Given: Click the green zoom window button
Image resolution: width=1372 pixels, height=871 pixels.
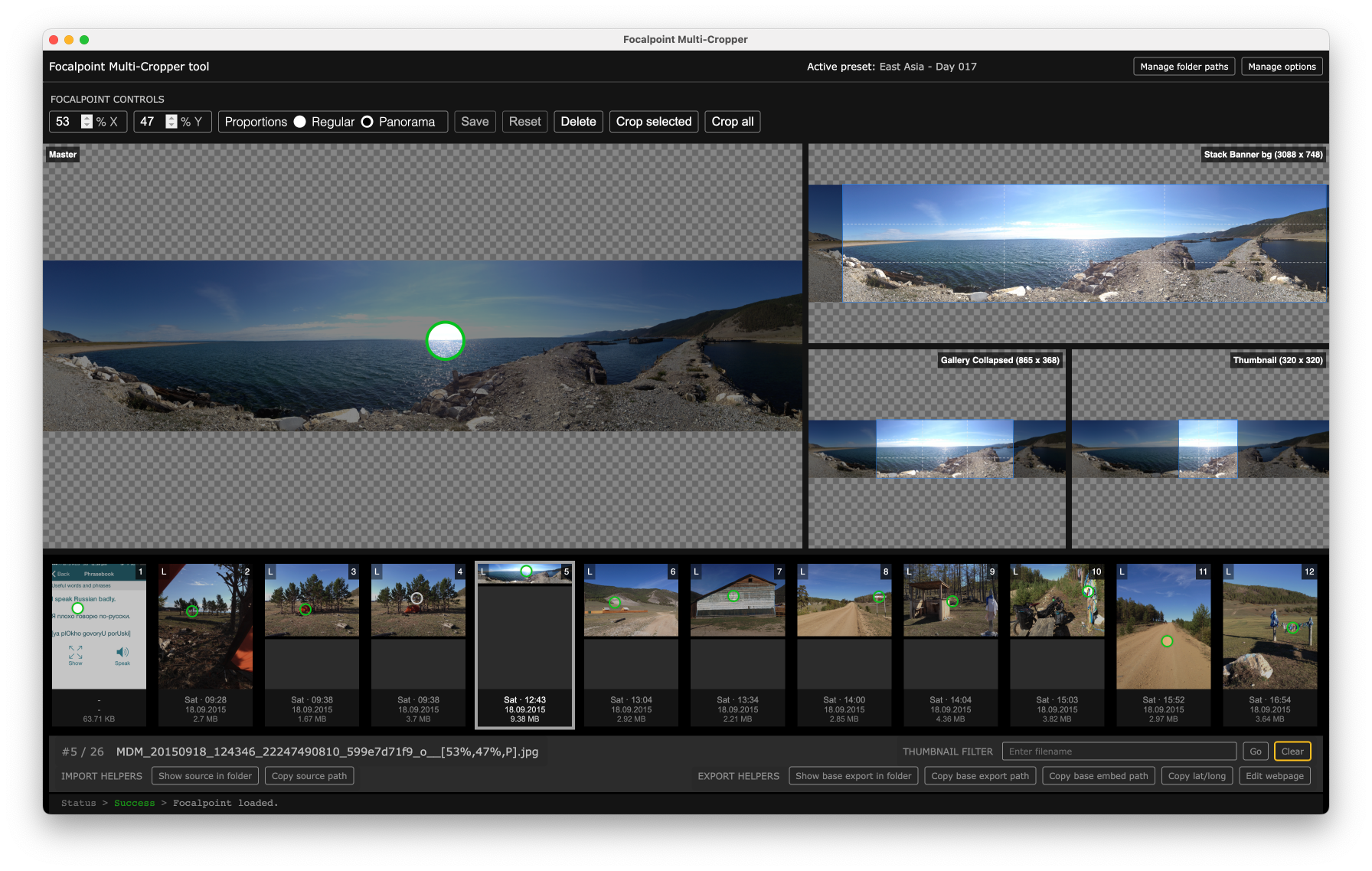Looking at the screenshot, I should point(84,40).
